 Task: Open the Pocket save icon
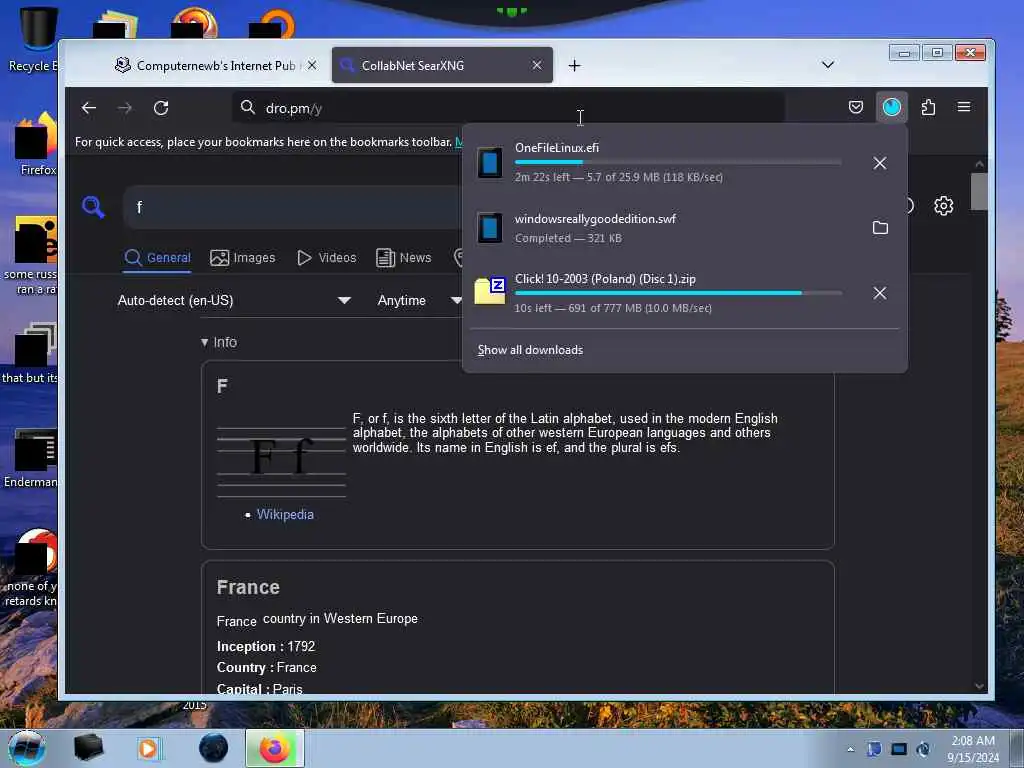tap(856, 107)
